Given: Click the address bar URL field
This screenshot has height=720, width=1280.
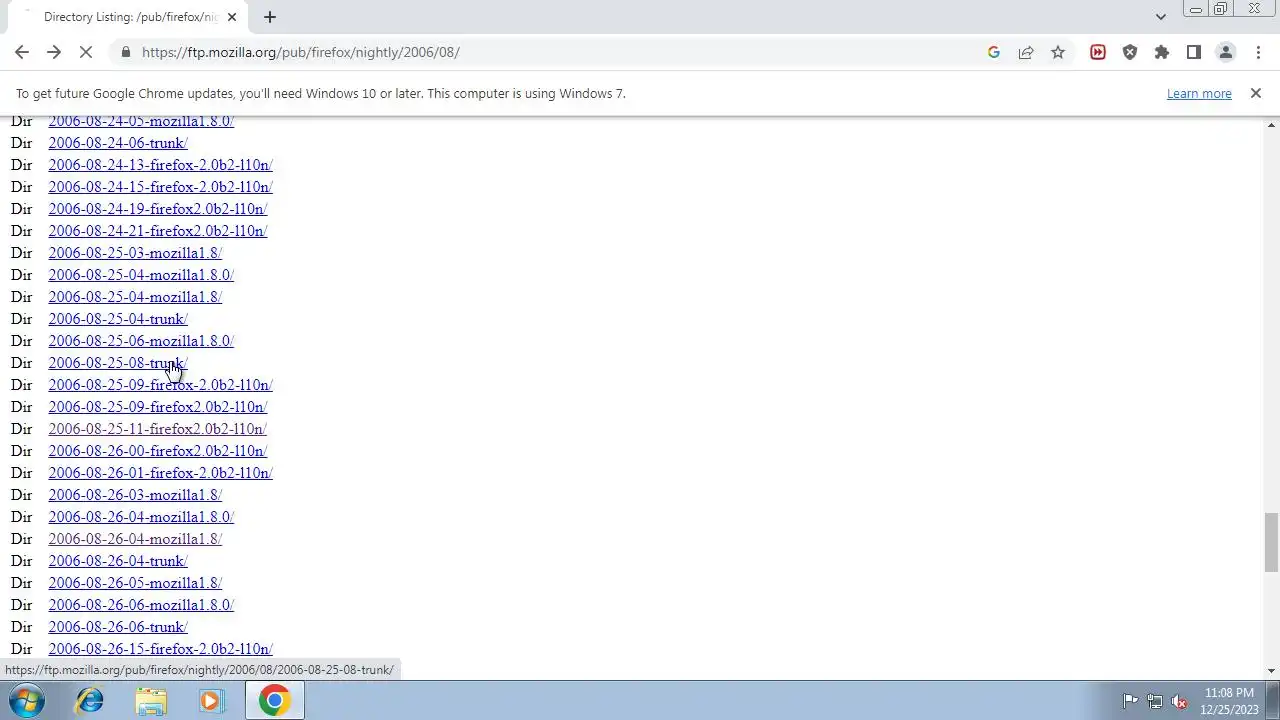Looking at the screenshot, I should (550, 52).
